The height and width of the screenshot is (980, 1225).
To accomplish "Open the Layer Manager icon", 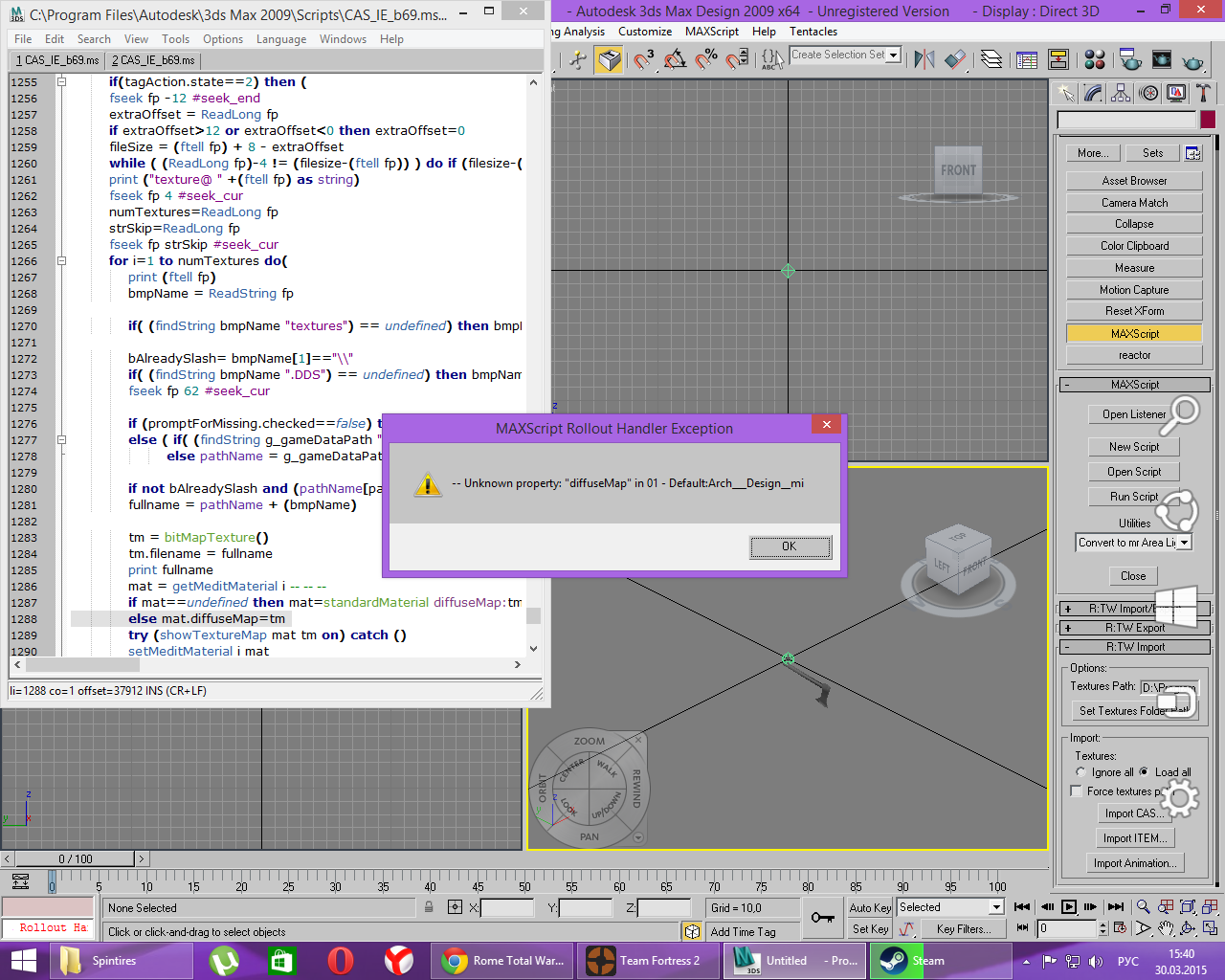I will (991, 59).
